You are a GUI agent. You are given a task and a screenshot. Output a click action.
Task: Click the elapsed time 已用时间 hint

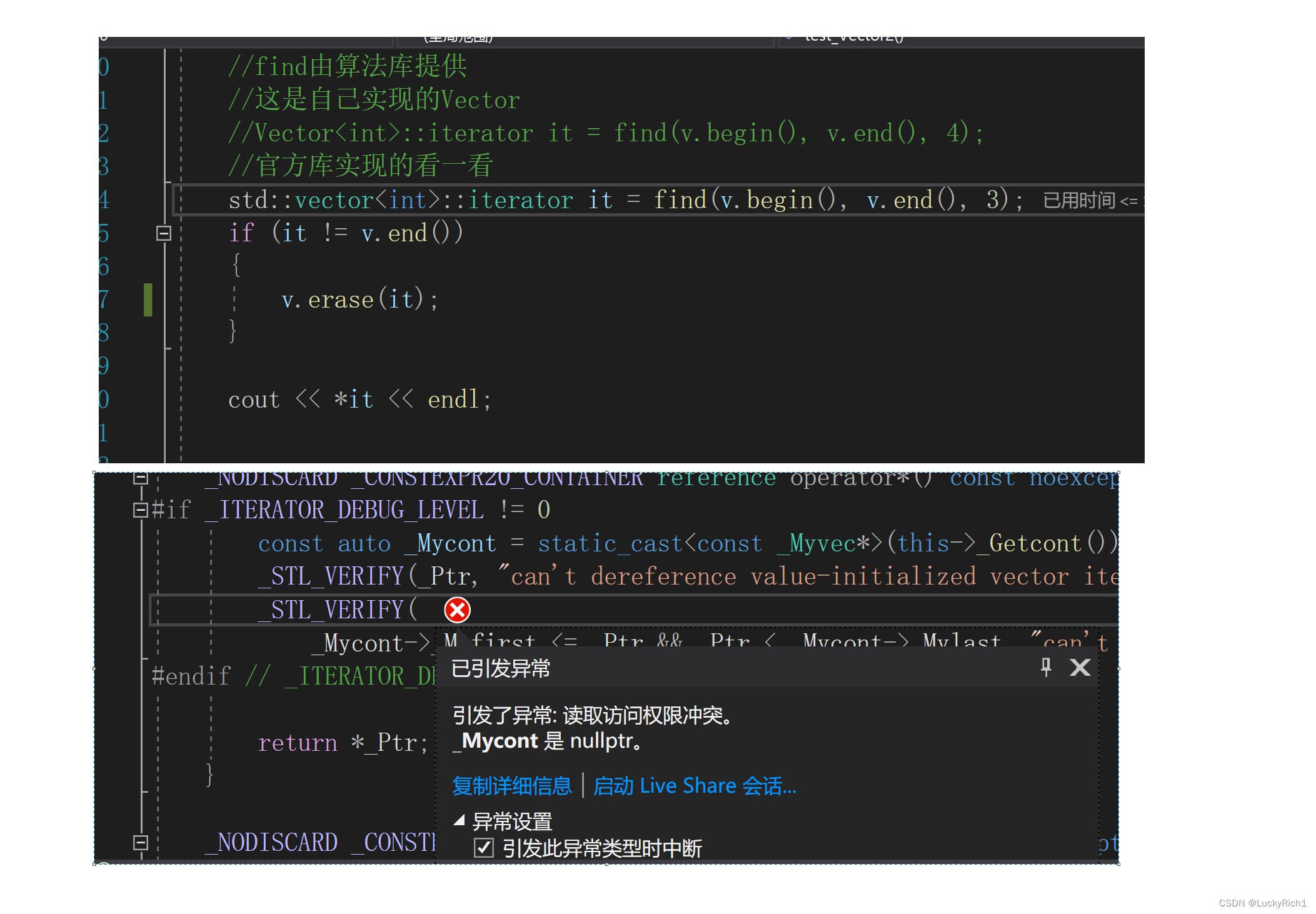click(1092, 200)
